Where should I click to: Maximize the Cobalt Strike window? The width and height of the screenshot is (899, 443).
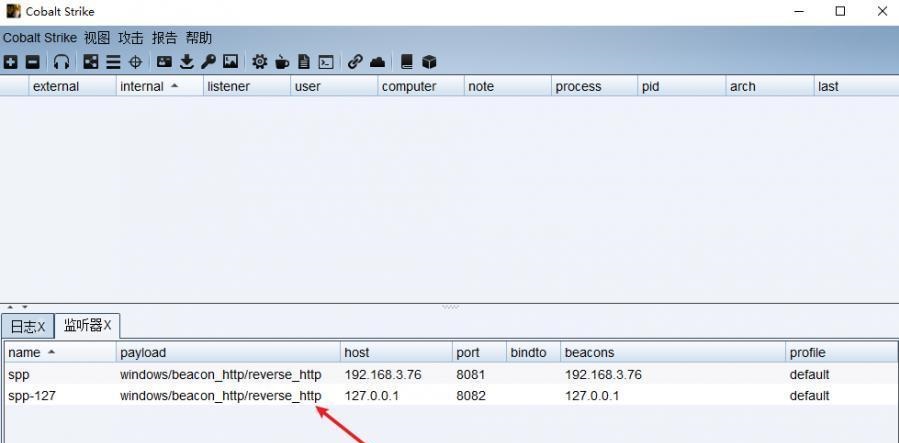point(840,11)
